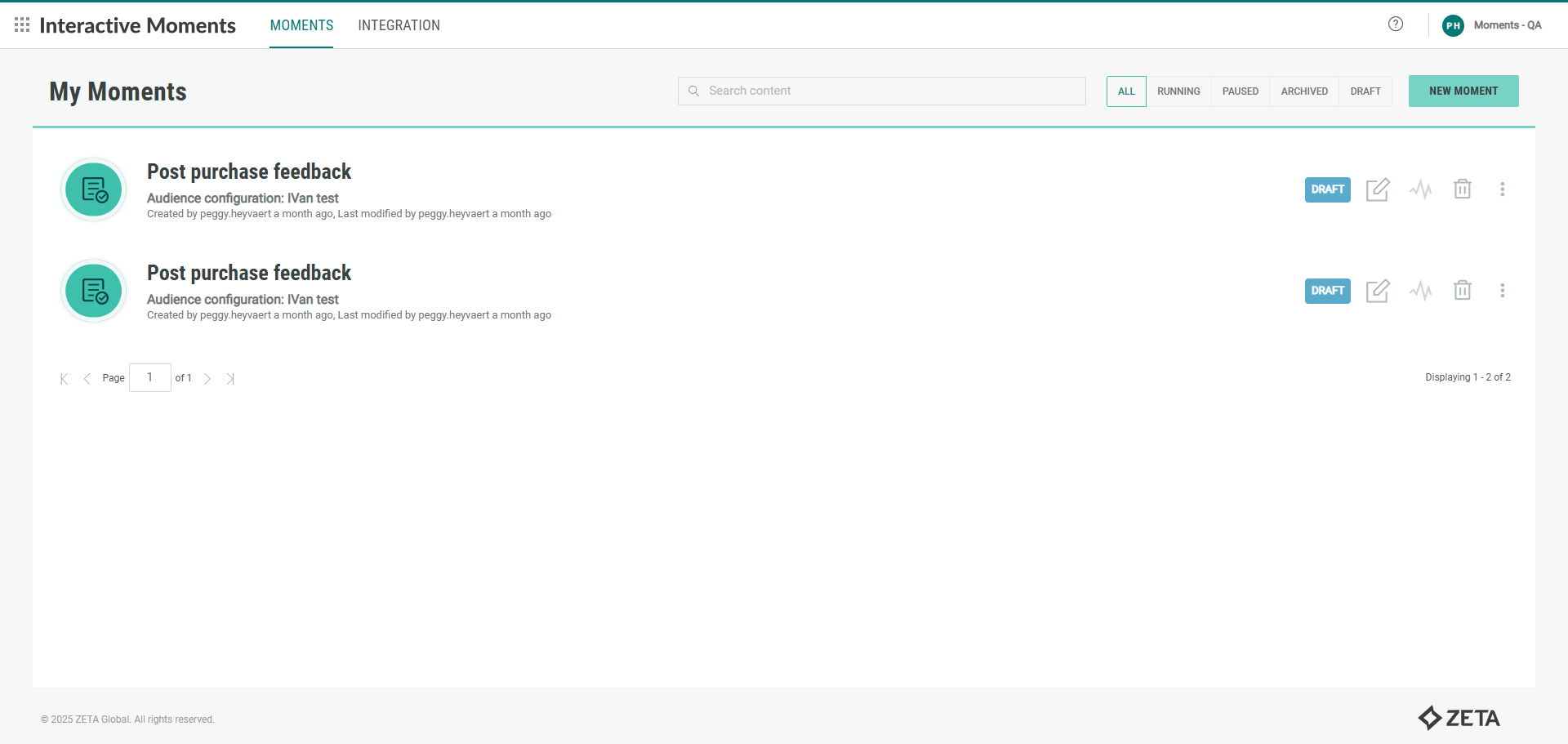Go to the next page arrow
Viewport: 1568px width, 744px height.
pyautogui.click(x=207, y=379)
